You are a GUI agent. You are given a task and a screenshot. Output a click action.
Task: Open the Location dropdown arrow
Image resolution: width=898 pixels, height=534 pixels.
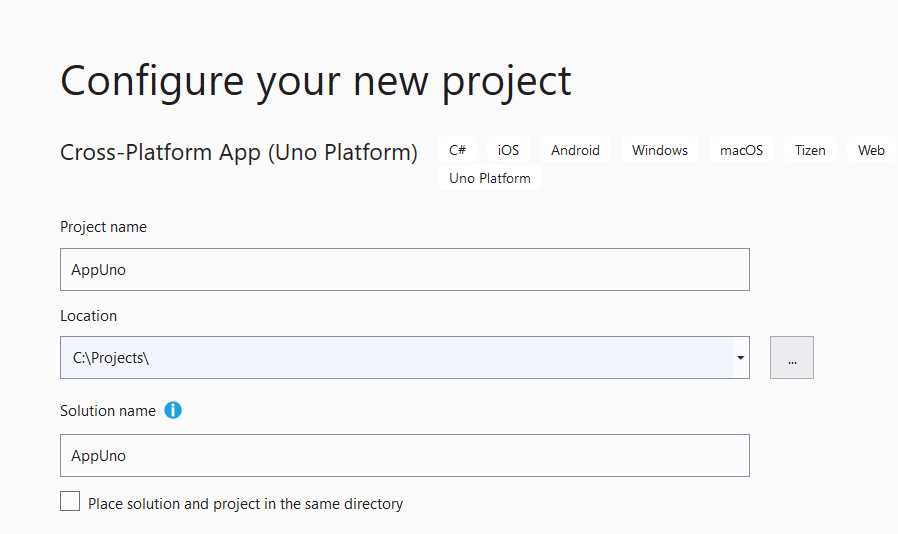[740, 358]
